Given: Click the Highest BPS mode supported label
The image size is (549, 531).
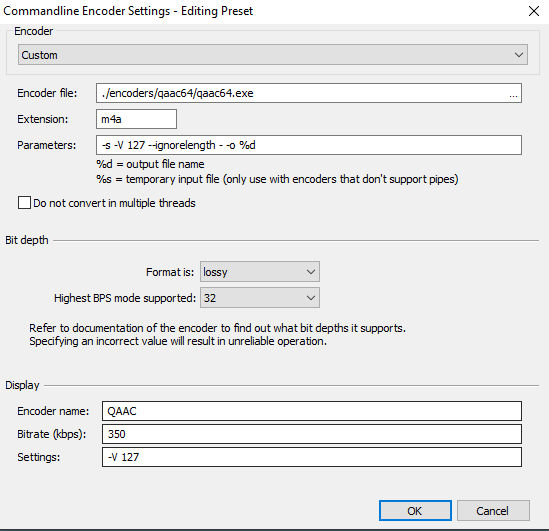Looking at the screenshot, I should pos(125,298).
